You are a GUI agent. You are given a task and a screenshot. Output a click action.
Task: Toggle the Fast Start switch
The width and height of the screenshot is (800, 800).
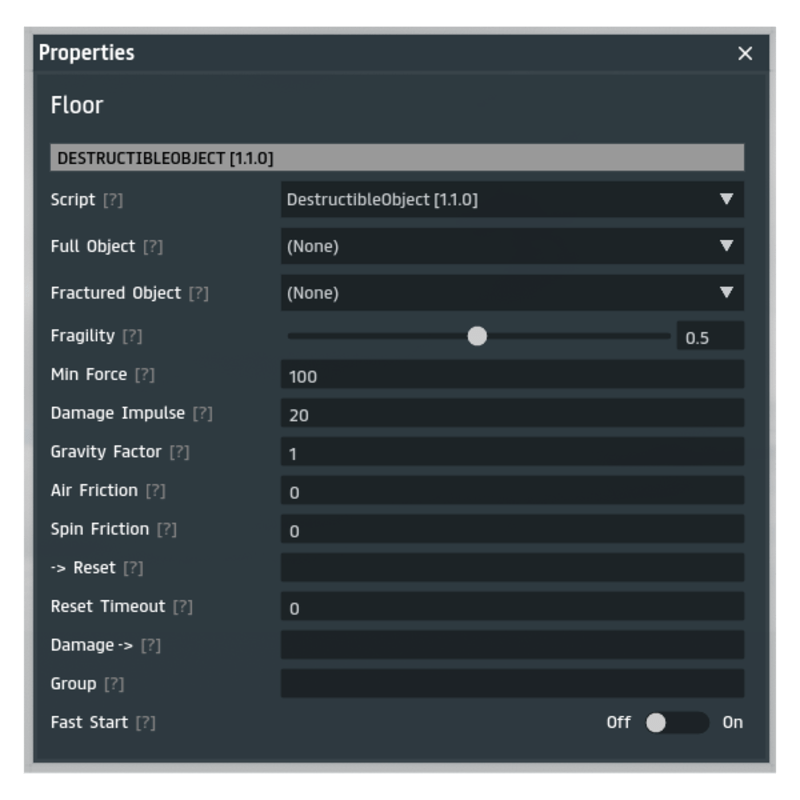coord(676,722)
